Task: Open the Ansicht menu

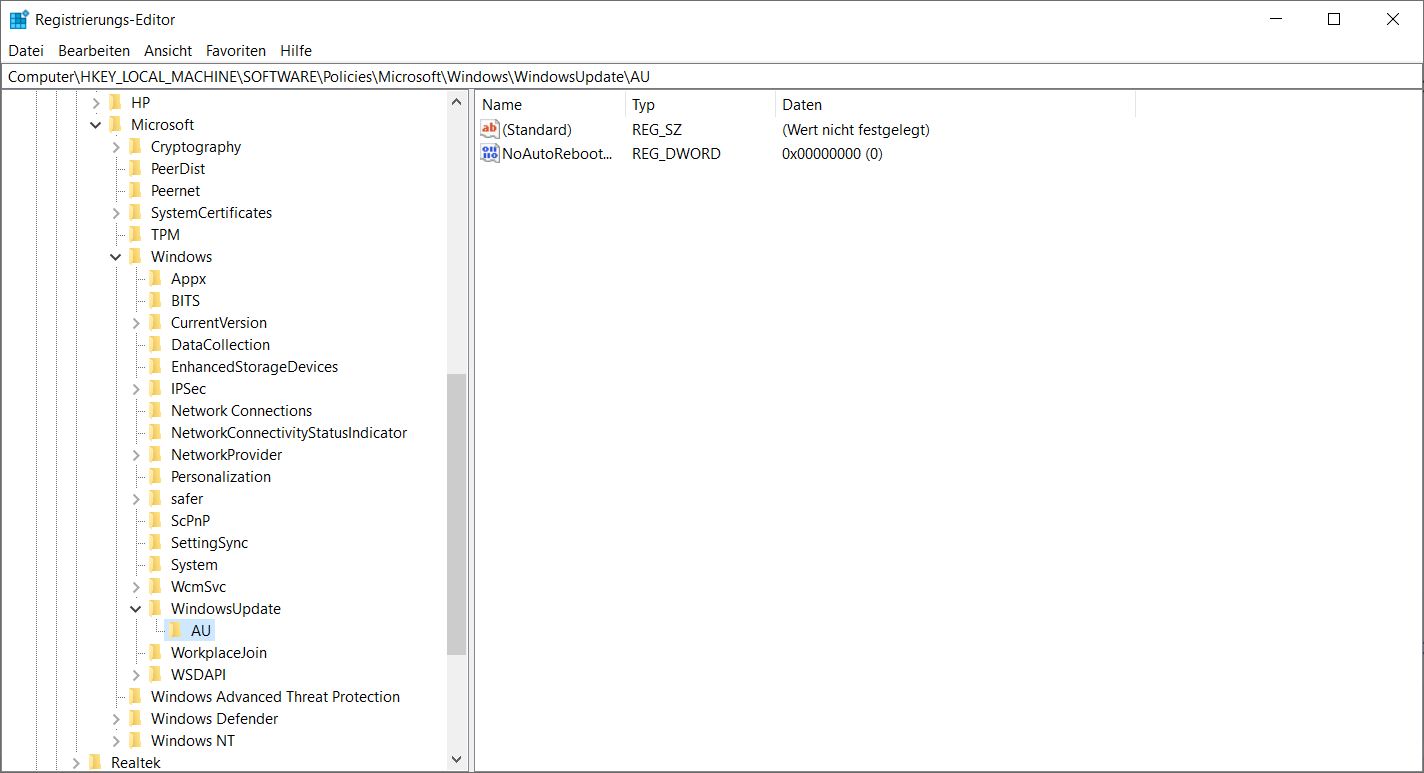Action: tap(168, 50)
